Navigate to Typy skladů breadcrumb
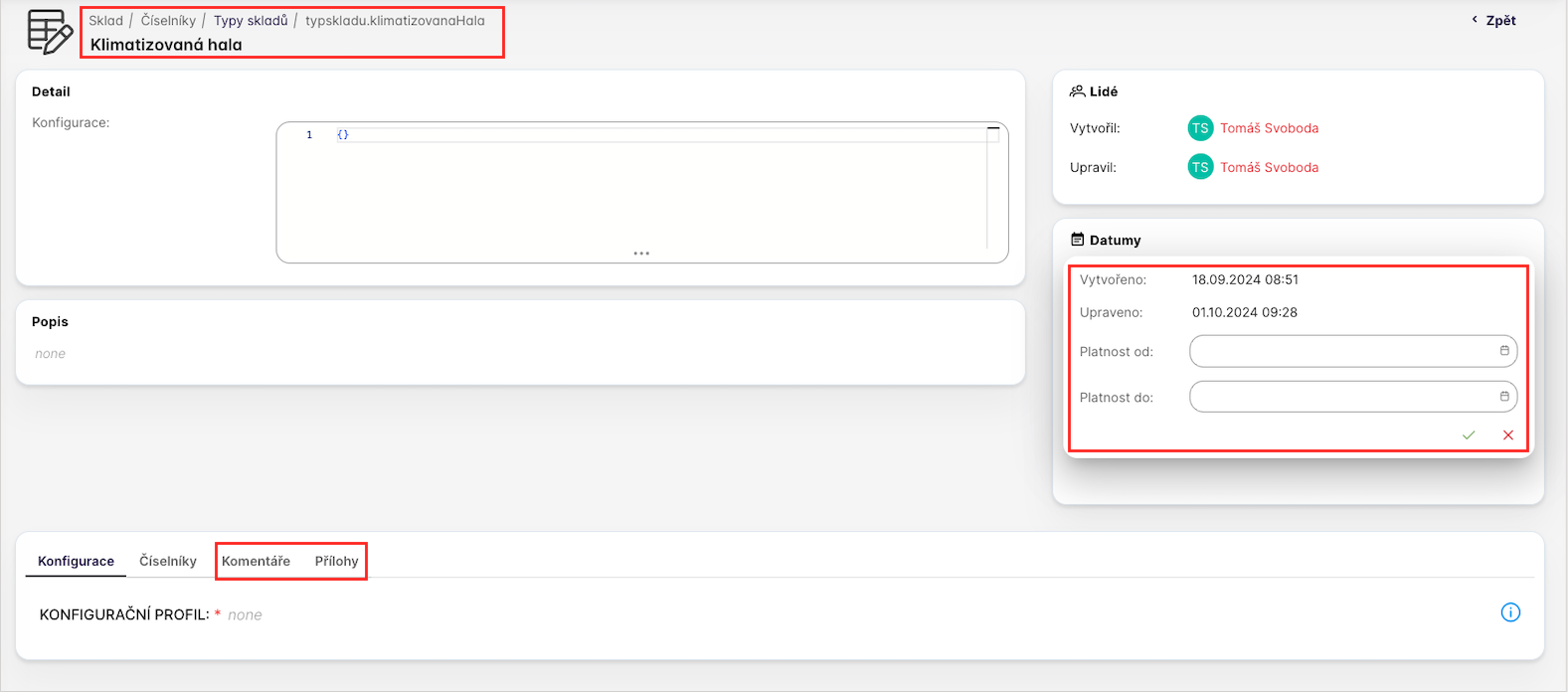Image resolution: width=1568 pixels, height=692 pixels. pyautogui.click(x=251, y=21)
